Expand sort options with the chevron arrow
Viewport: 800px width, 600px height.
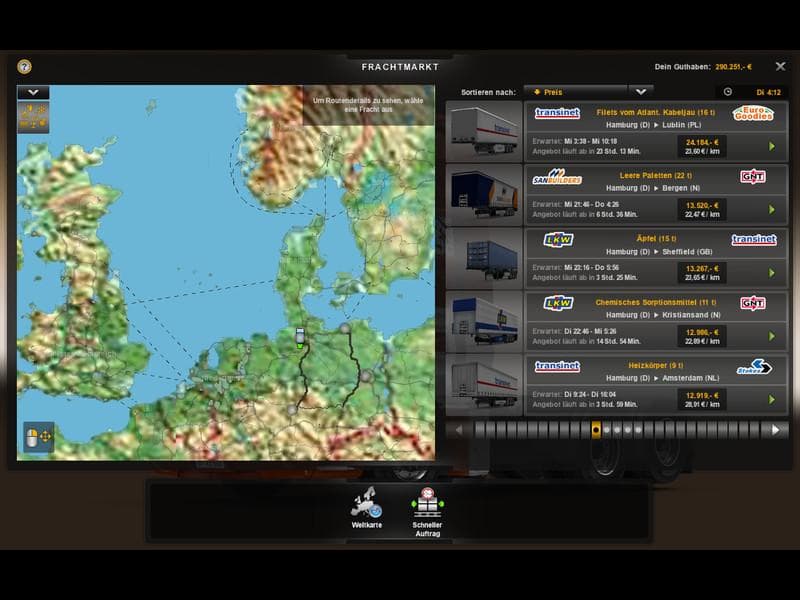coord(641,92)
